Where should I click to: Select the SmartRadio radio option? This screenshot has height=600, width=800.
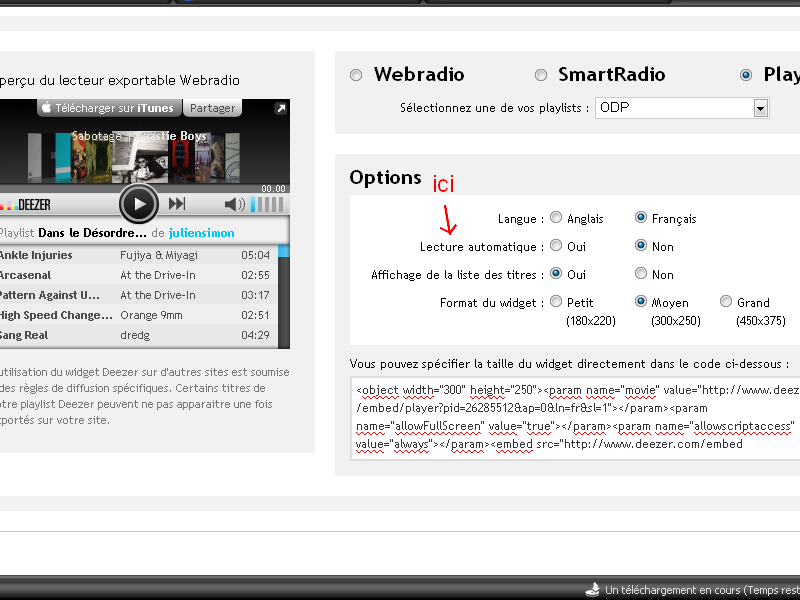[x=541, y=76]
